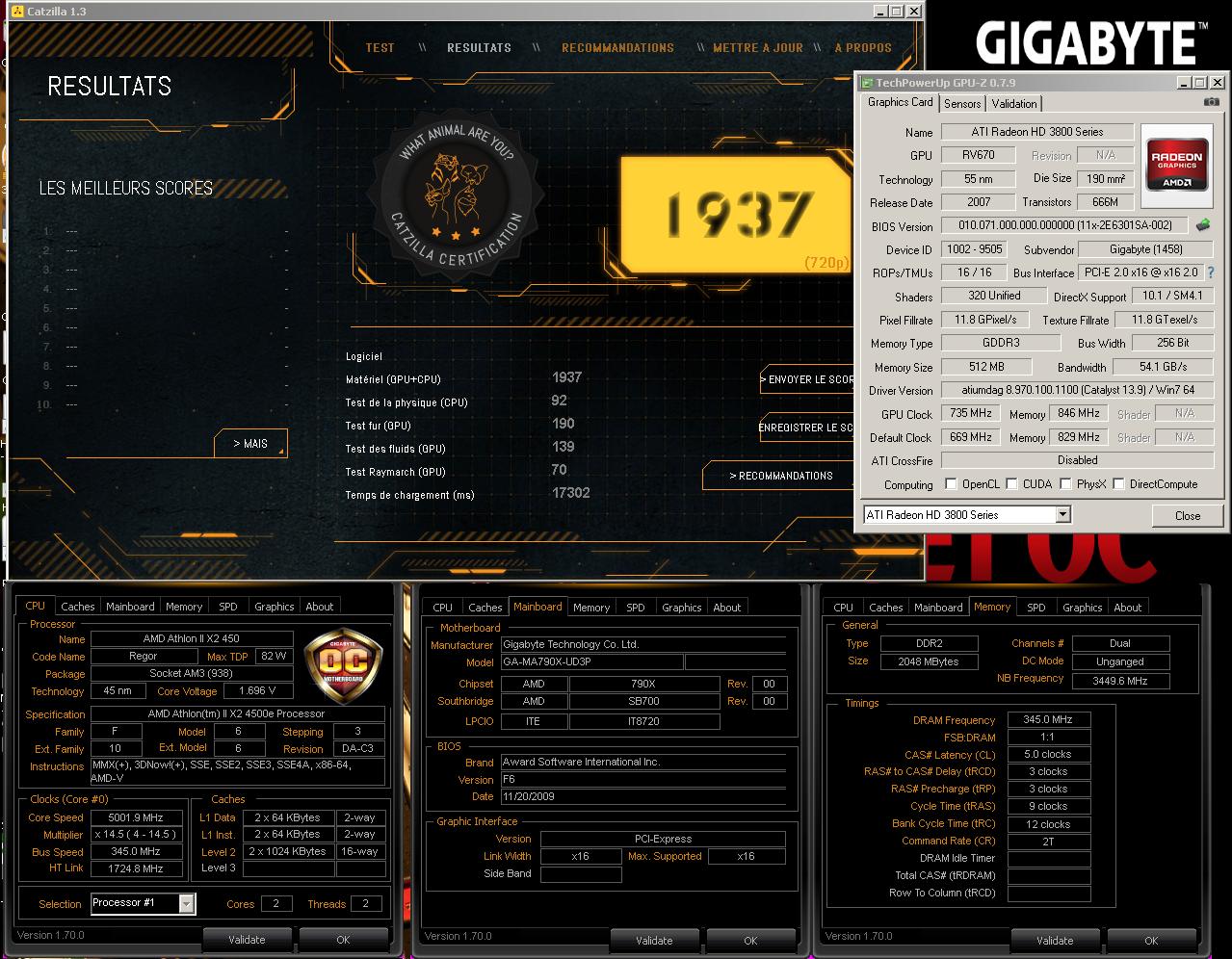The height and width of the screenshot is (959, 1232).
Task: Click the Driver Version field in GPU-Z
Action: (x=1079, y=390)
